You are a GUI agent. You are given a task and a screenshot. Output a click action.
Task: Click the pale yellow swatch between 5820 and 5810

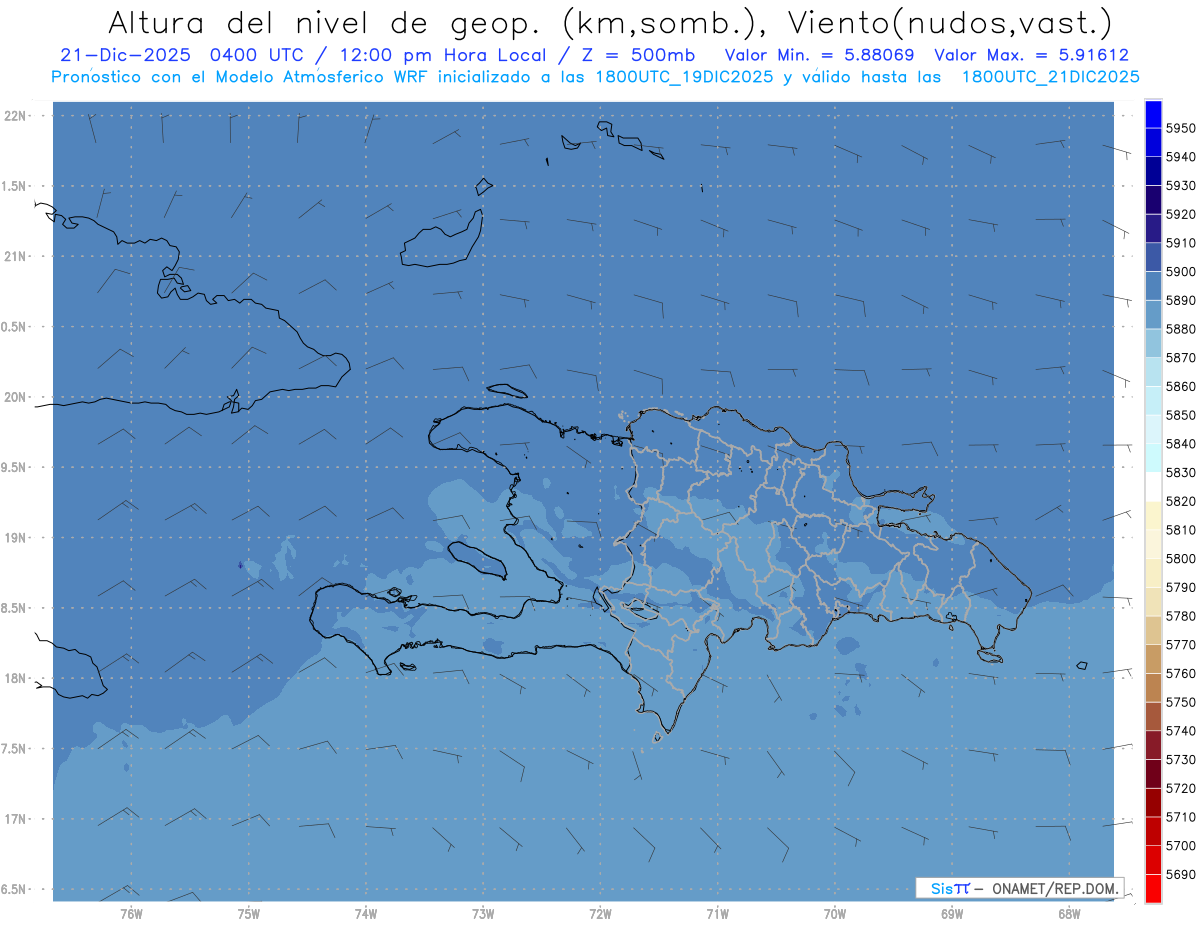pos(1153,515)
